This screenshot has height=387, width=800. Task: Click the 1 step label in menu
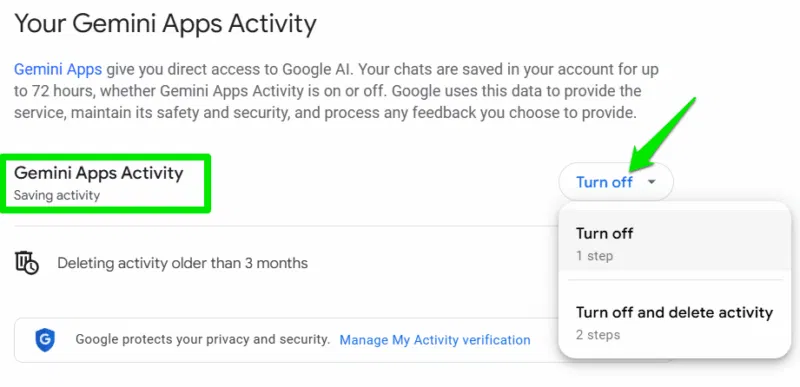click(594, 255)
